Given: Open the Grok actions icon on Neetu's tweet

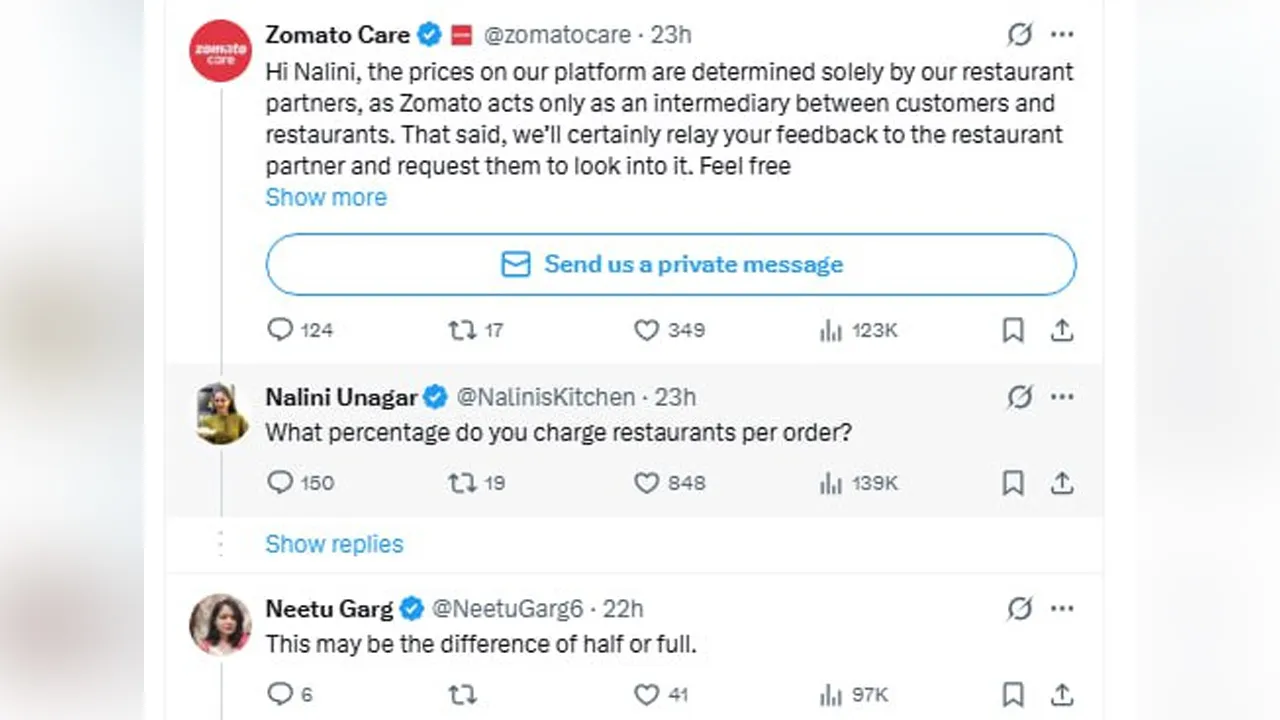Looking at the screenshot, I should [x=1019, y=608].
